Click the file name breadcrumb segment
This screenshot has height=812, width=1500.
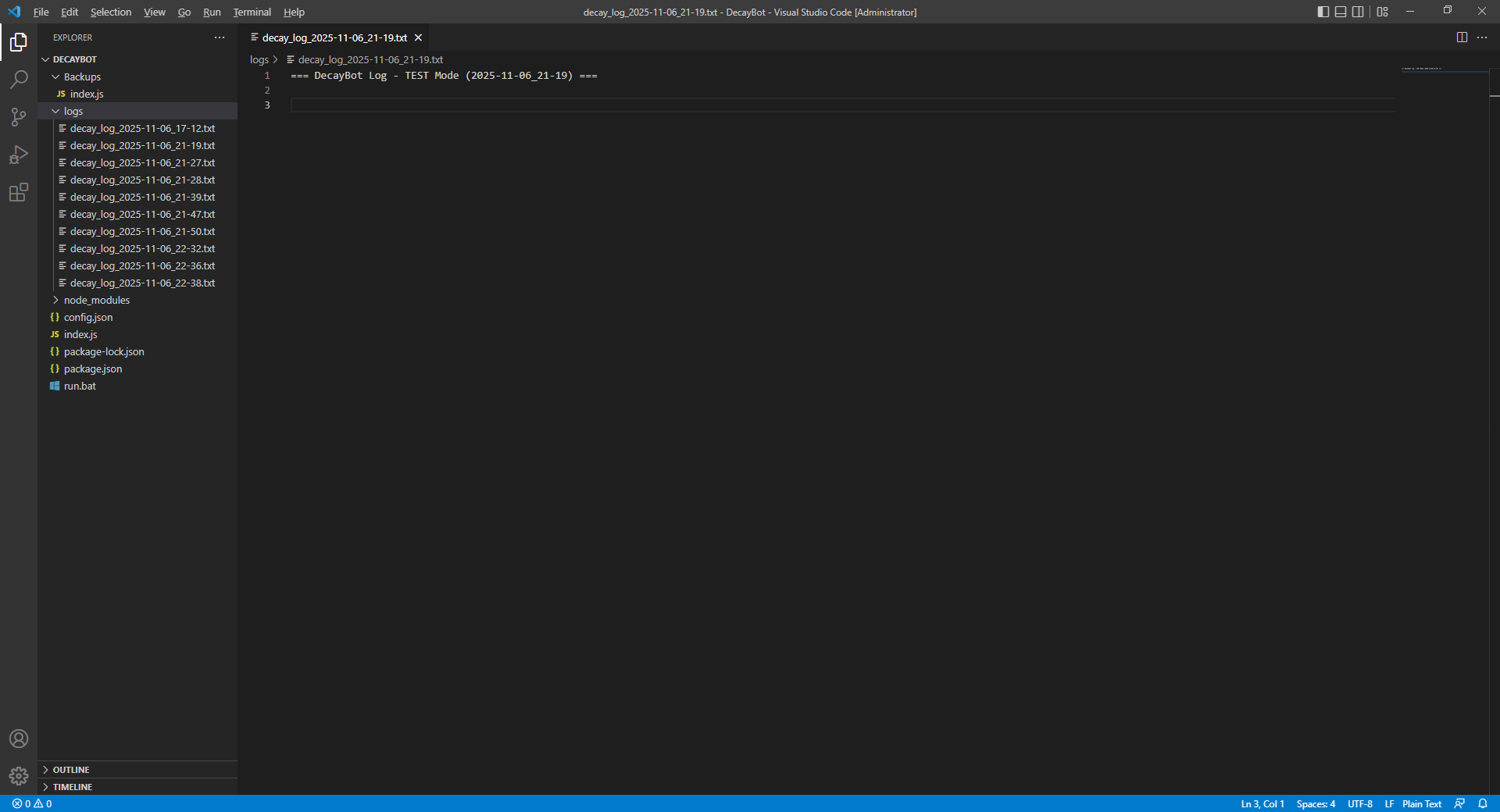click(365, 59)
